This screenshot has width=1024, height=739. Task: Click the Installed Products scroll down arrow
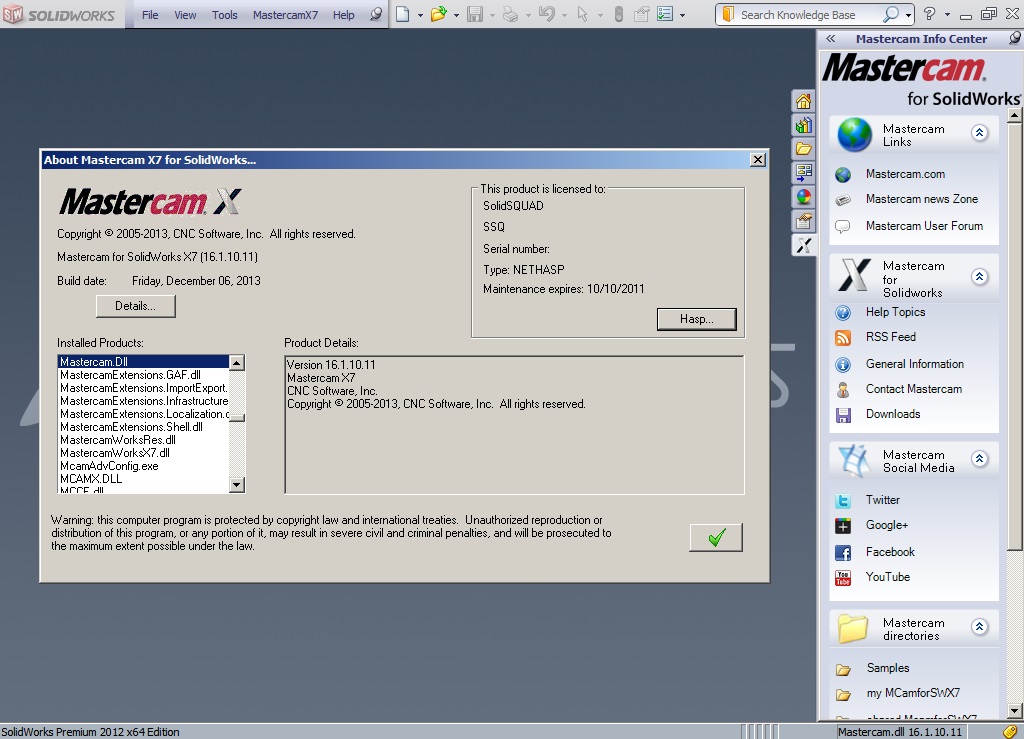pyautogui.click(x=237, y=485)
